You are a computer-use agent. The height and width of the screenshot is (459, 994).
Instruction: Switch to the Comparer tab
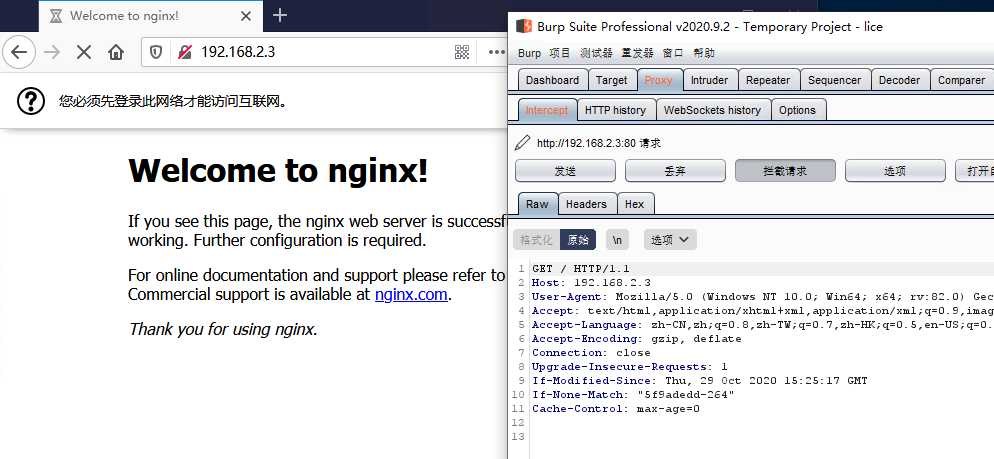click(961, 81)
